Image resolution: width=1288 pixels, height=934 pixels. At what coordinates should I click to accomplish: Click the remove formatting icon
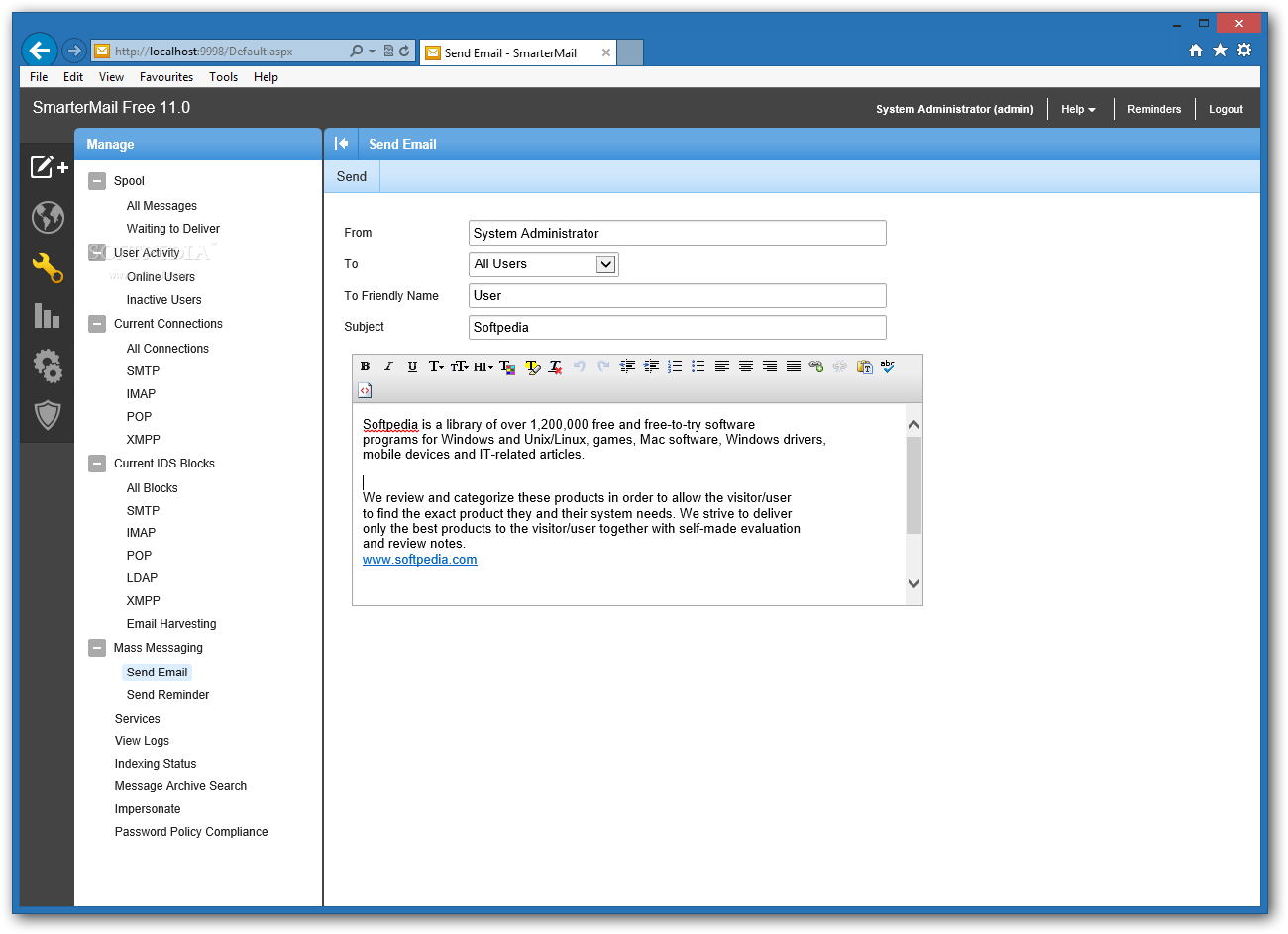556,366
